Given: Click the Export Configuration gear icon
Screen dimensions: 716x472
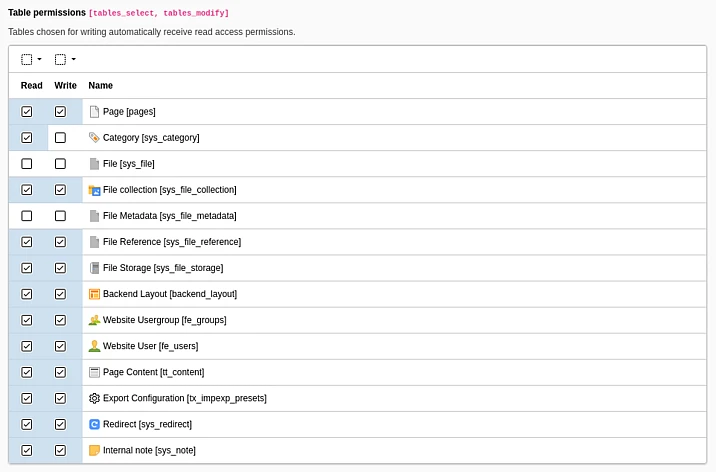Looking at the screenshot, I should pyautogui.click(x=94, y=398).
